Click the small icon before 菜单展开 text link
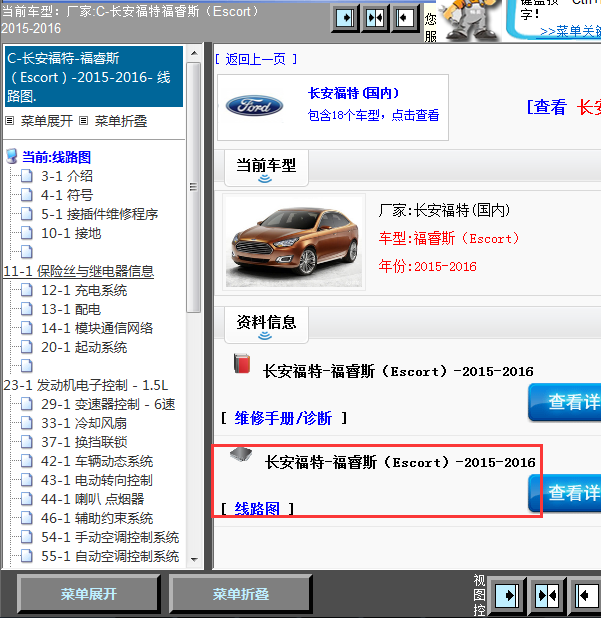 pos(9,121)
